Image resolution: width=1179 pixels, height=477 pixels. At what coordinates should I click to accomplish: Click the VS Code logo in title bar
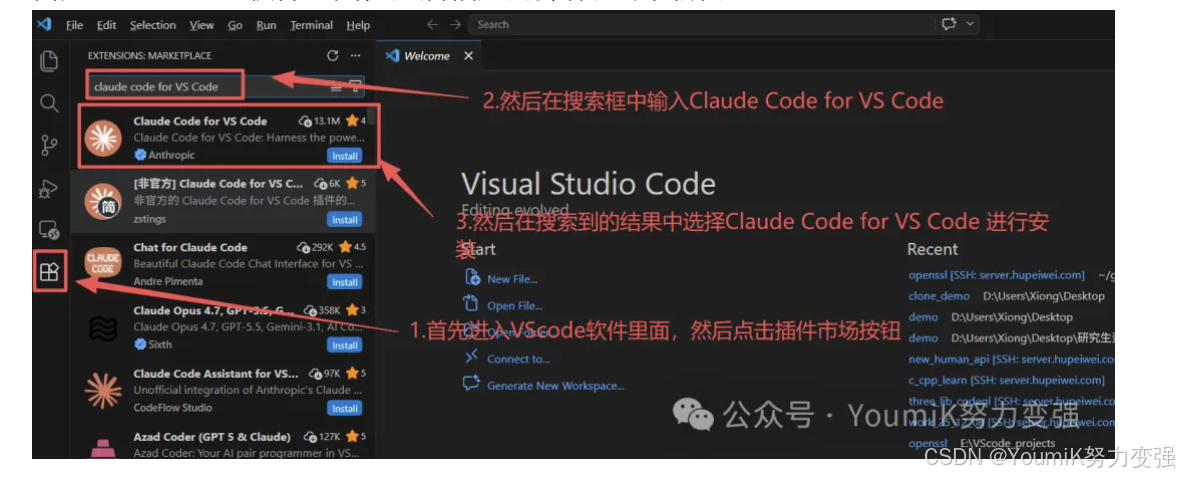44,24
